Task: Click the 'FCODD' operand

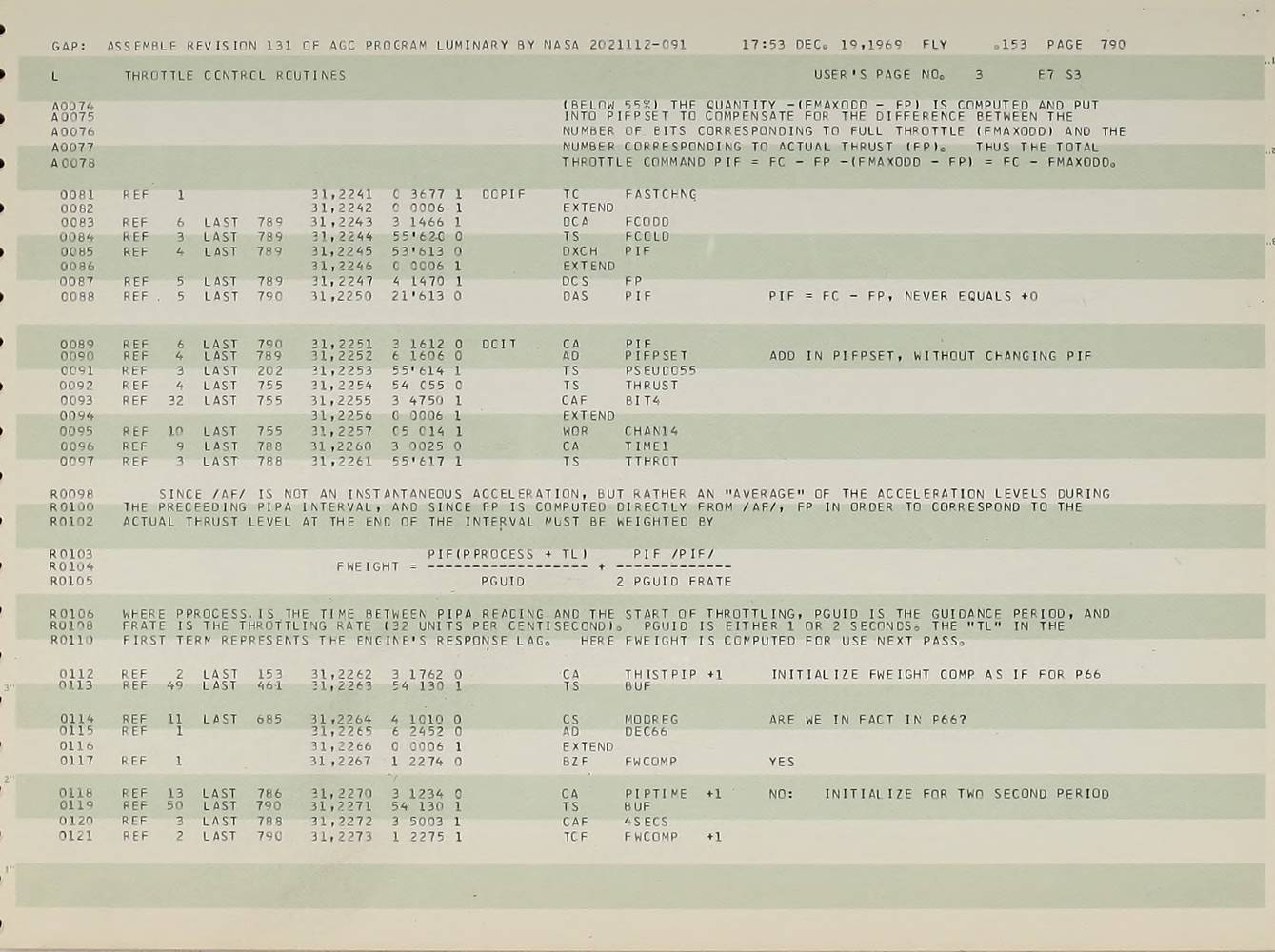Action: 647,222
